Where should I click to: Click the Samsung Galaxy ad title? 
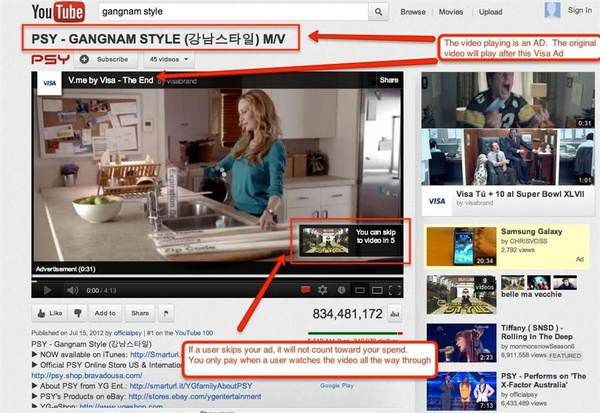(532, 231)
